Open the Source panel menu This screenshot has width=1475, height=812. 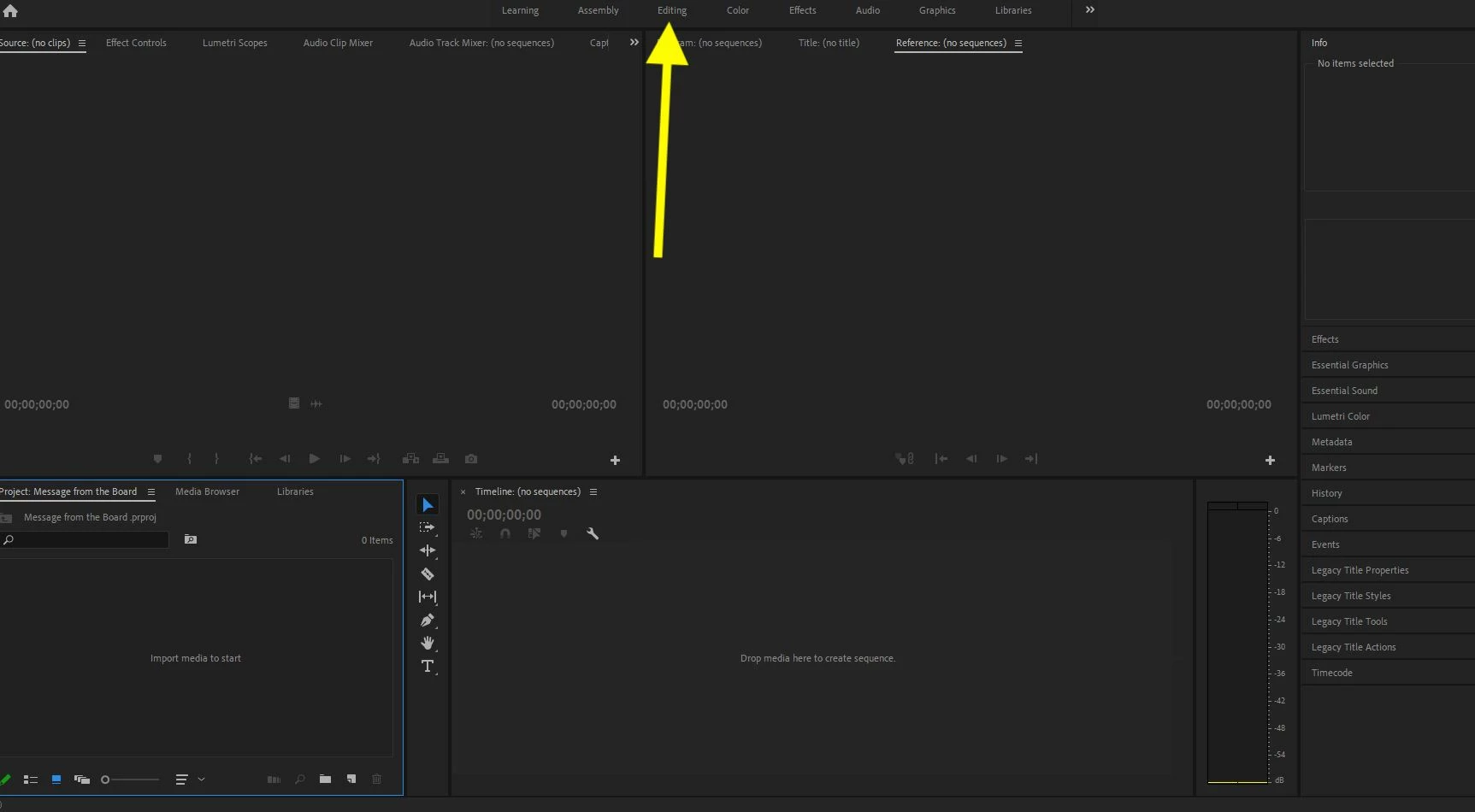click(x=82, y=43)
